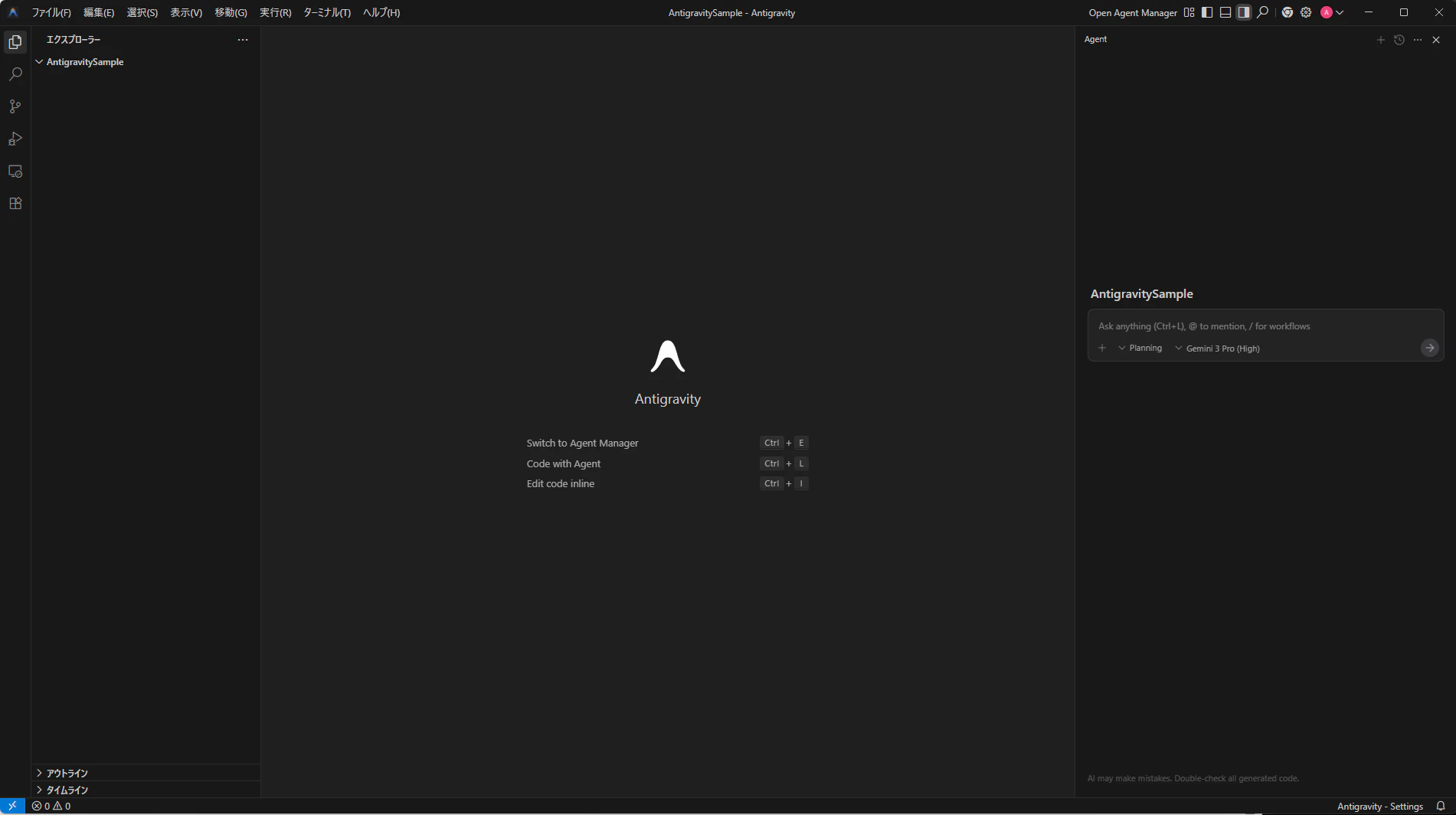1456x815 pixels.
Task: Click the remote window indicator in the status bar
Action: 12,806
